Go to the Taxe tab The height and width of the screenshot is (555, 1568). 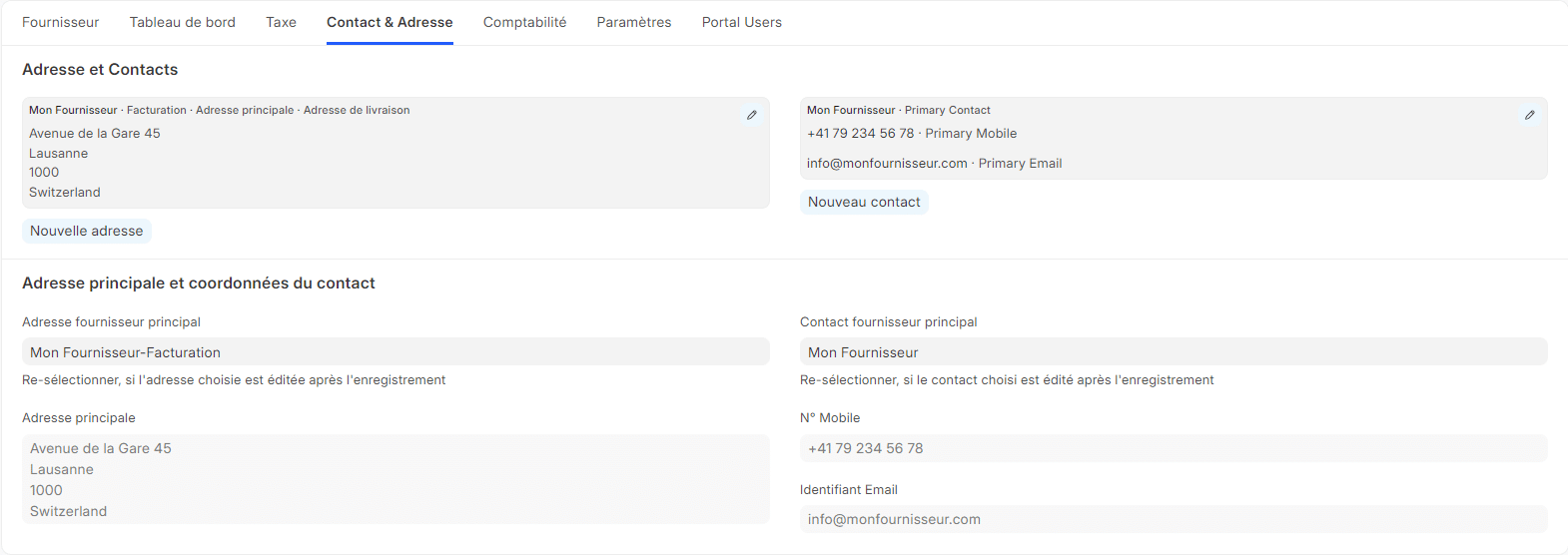(x=281, y=22)
